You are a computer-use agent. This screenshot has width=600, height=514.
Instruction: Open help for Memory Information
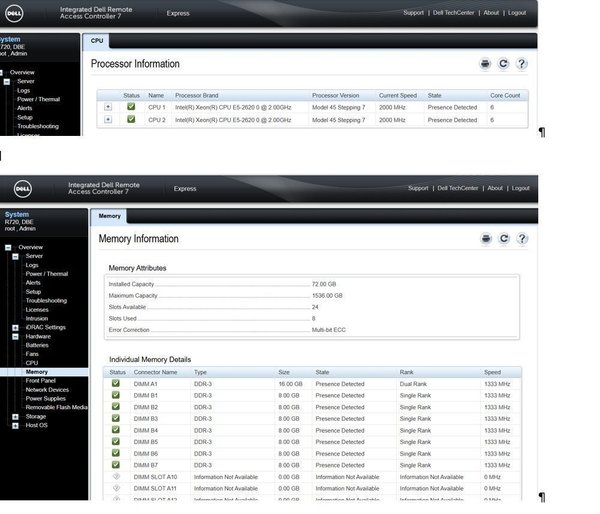[x=522, y=239]
